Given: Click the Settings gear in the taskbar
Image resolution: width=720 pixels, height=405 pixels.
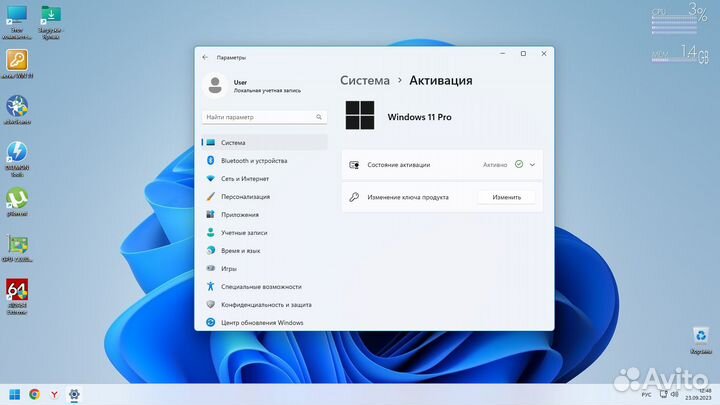Looking at the screenshot, I should click(x=74, y=394).
